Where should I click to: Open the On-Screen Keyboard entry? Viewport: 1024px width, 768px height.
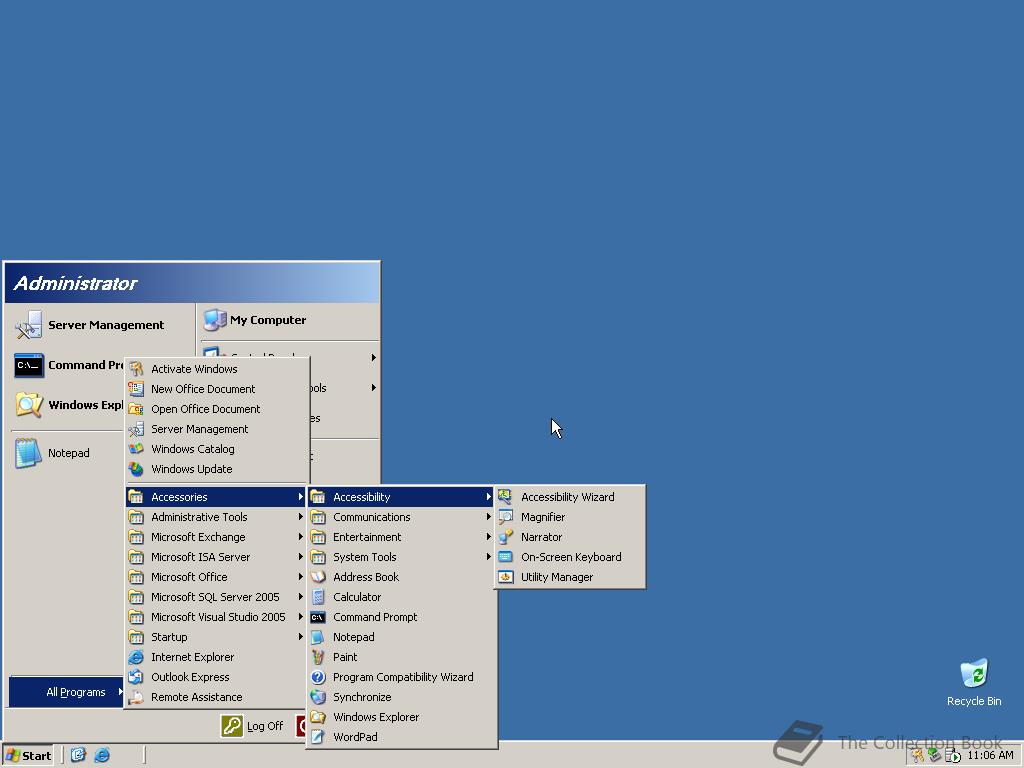point(569,557)
